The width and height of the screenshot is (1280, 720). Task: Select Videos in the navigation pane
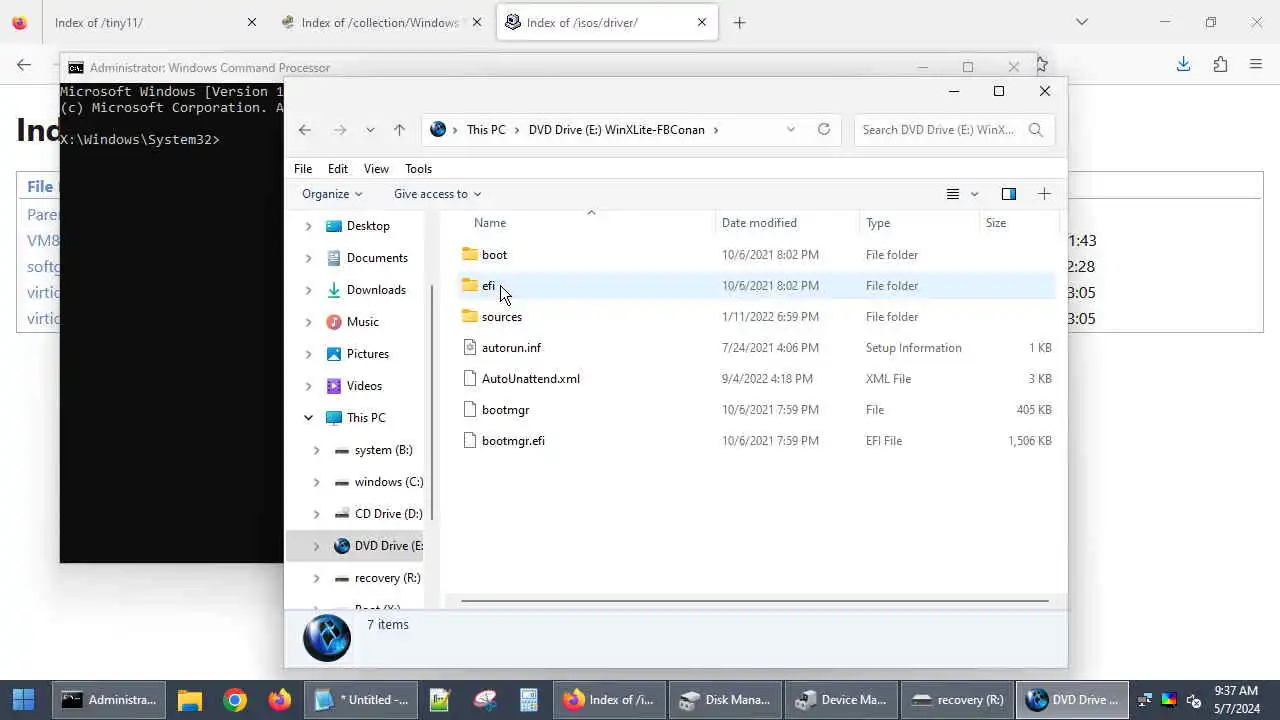(x=364, y=386)
